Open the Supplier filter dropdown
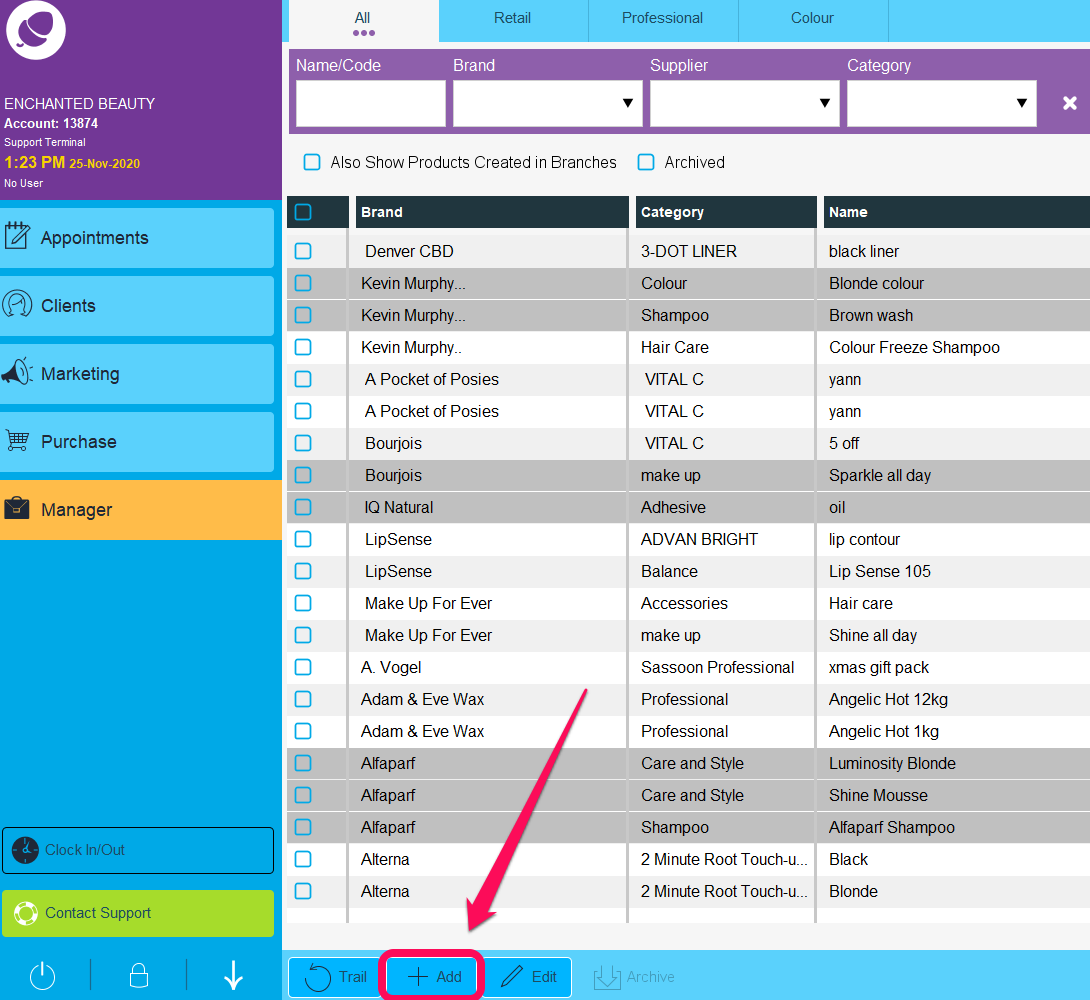The width and height of the screenshot is (1090, 1000). tap(744, 103)
